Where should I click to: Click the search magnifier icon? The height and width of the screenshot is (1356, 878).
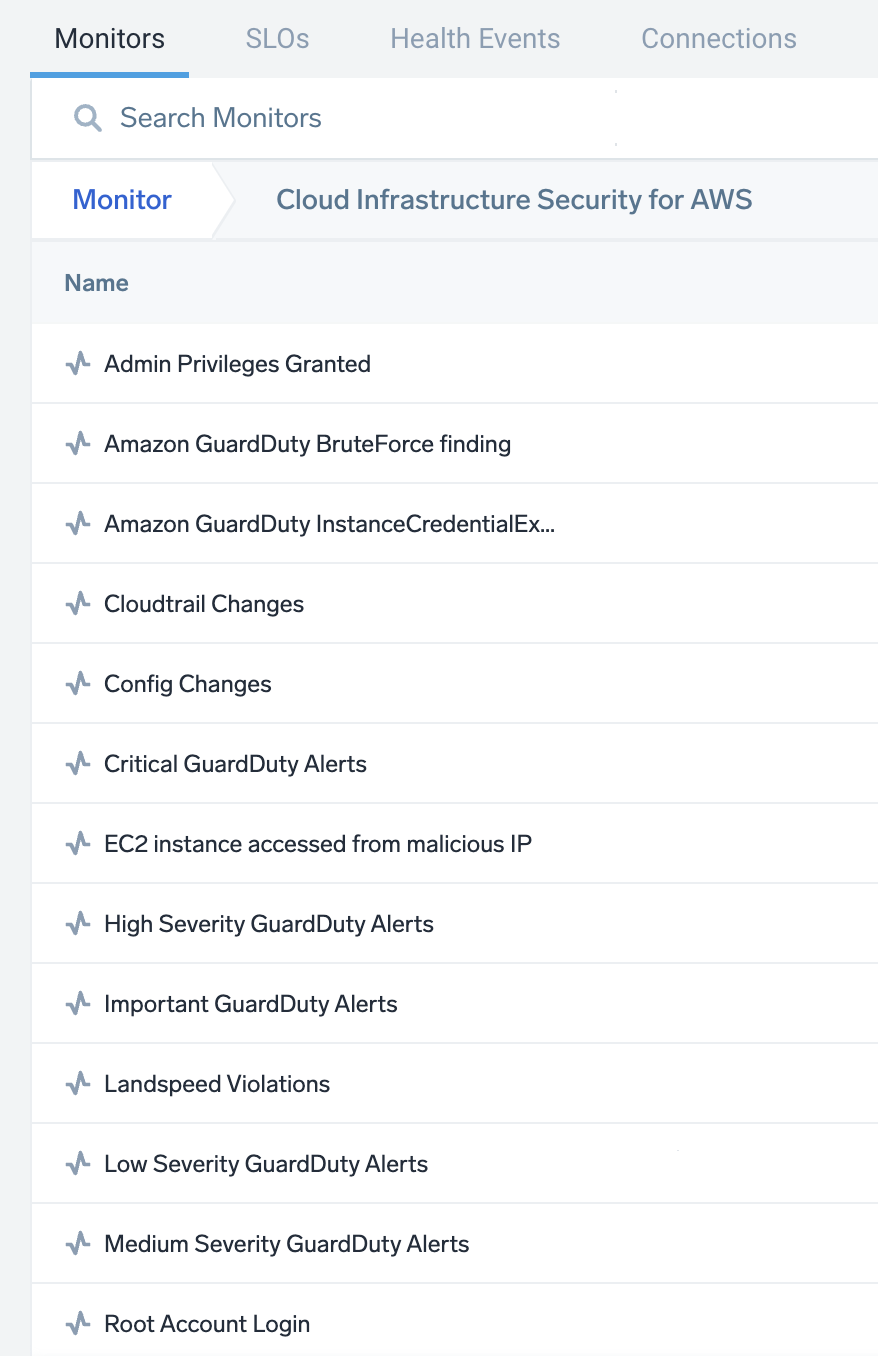(x=88, y=119)
